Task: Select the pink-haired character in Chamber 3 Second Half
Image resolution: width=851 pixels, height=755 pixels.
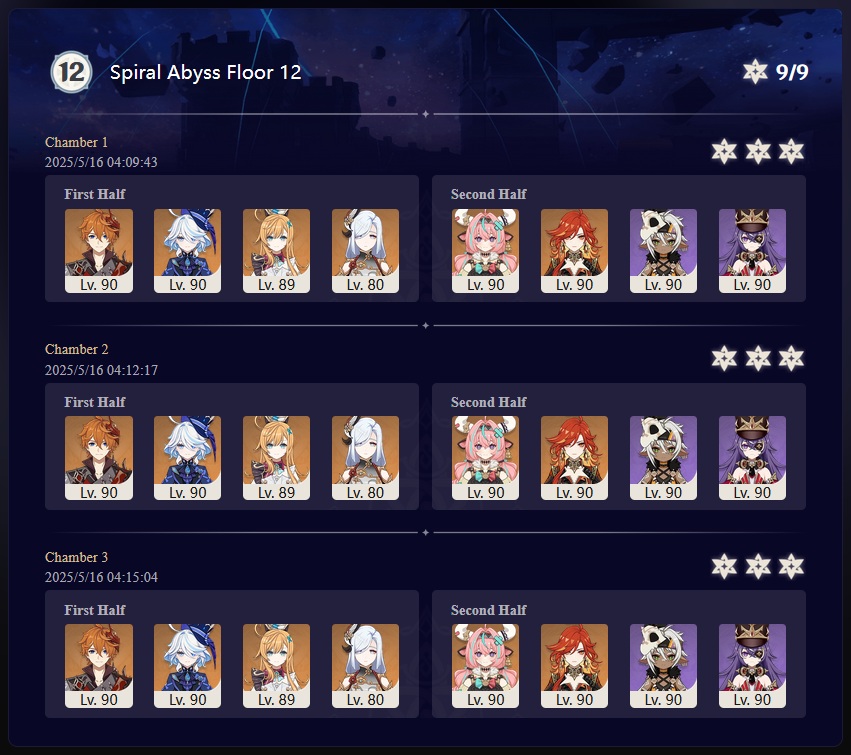Action: pos(485,666)
